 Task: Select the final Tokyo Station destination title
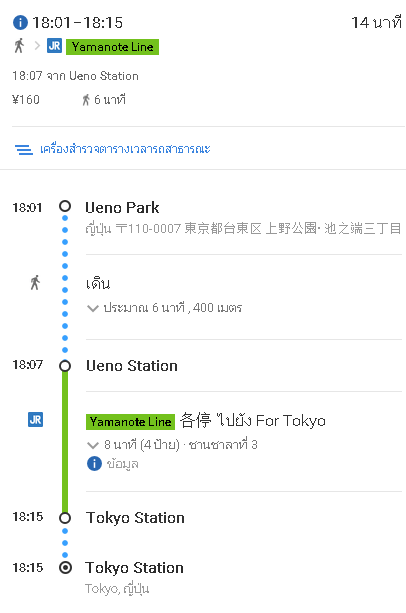click(134, 568)
